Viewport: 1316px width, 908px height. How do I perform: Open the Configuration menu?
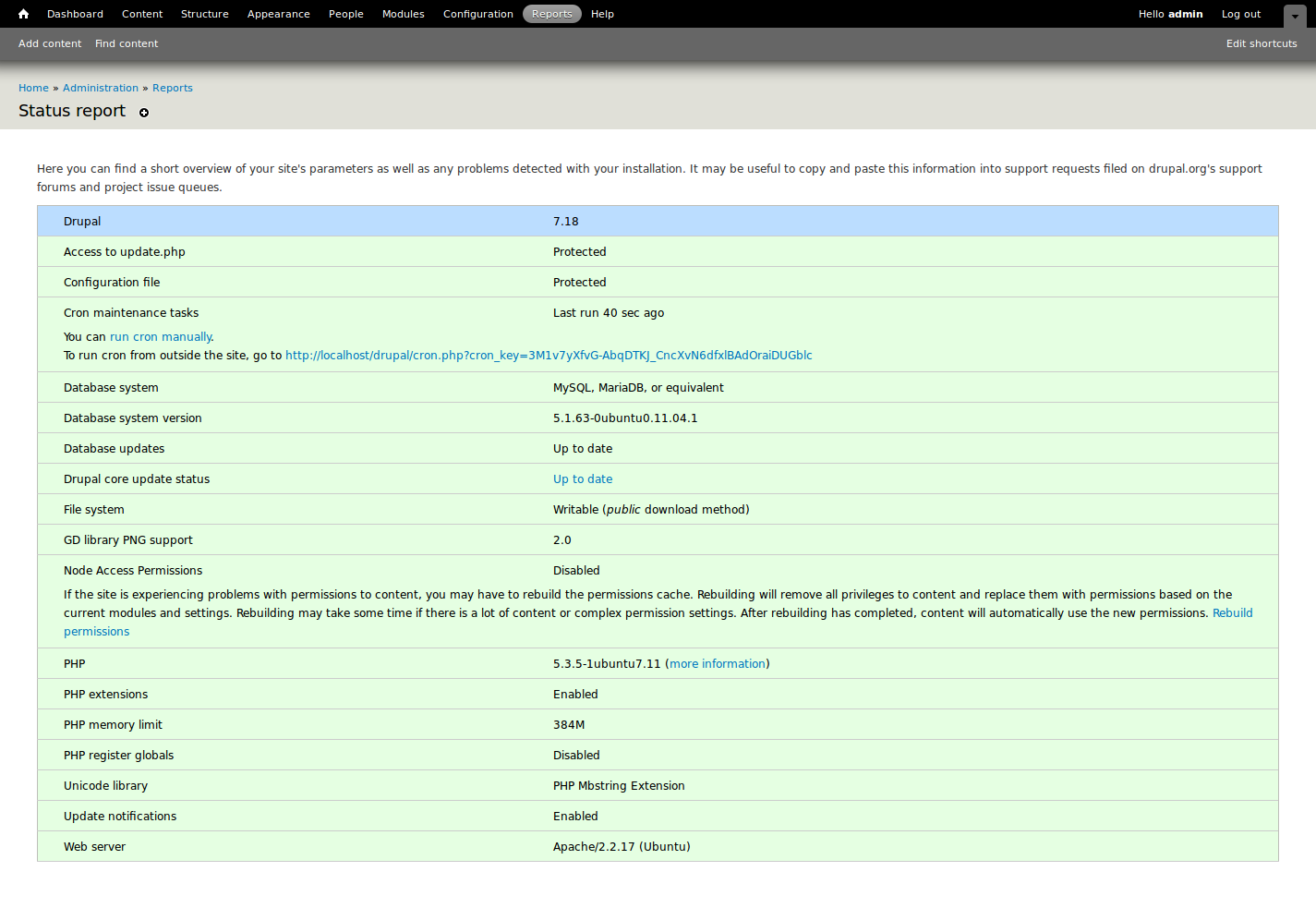[x=477, y=13]
